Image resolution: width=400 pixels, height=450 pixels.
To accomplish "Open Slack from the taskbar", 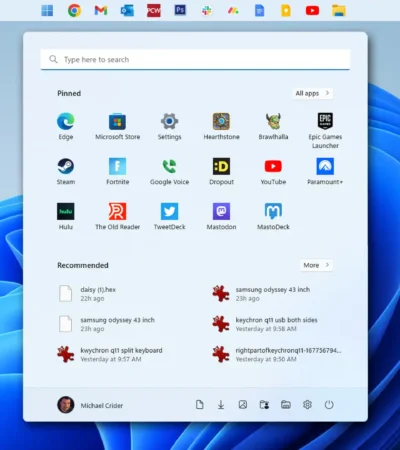I will (207, 10).
